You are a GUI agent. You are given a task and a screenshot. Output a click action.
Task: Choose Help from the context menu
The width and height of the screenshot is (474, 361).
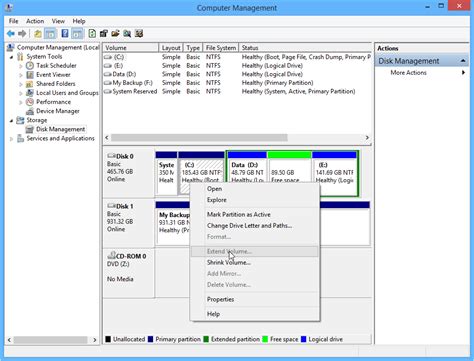click(254, 314)
